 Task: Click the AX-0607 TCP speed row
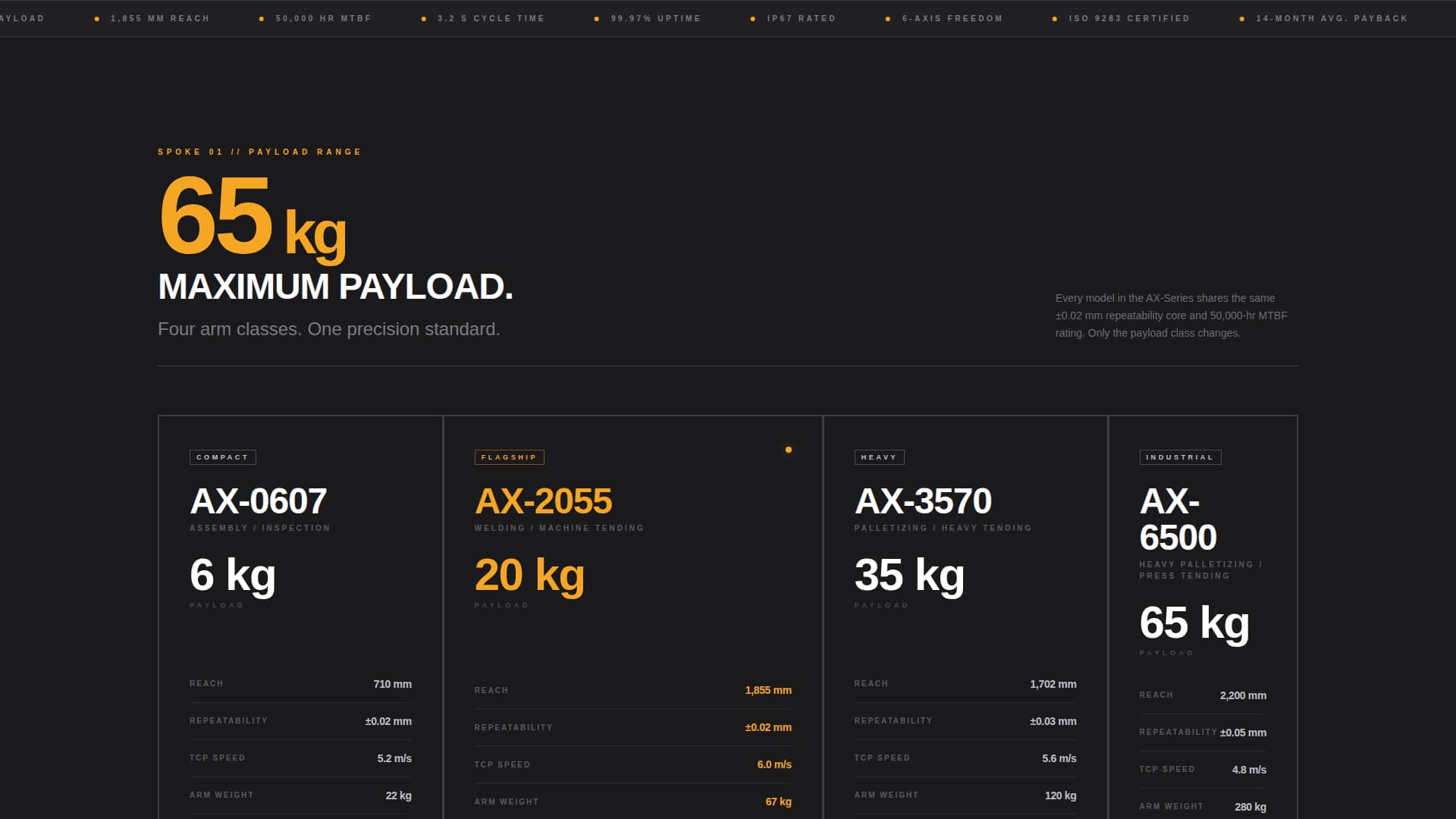pos(300,758)
